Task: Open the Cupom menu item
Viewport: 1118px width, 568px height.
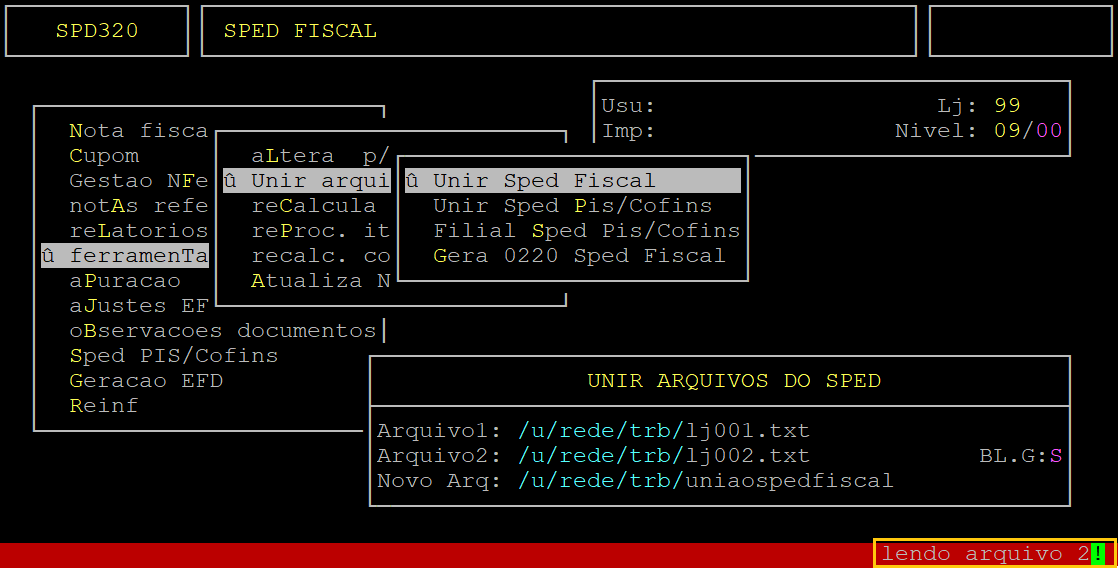Action: (104, 156)
